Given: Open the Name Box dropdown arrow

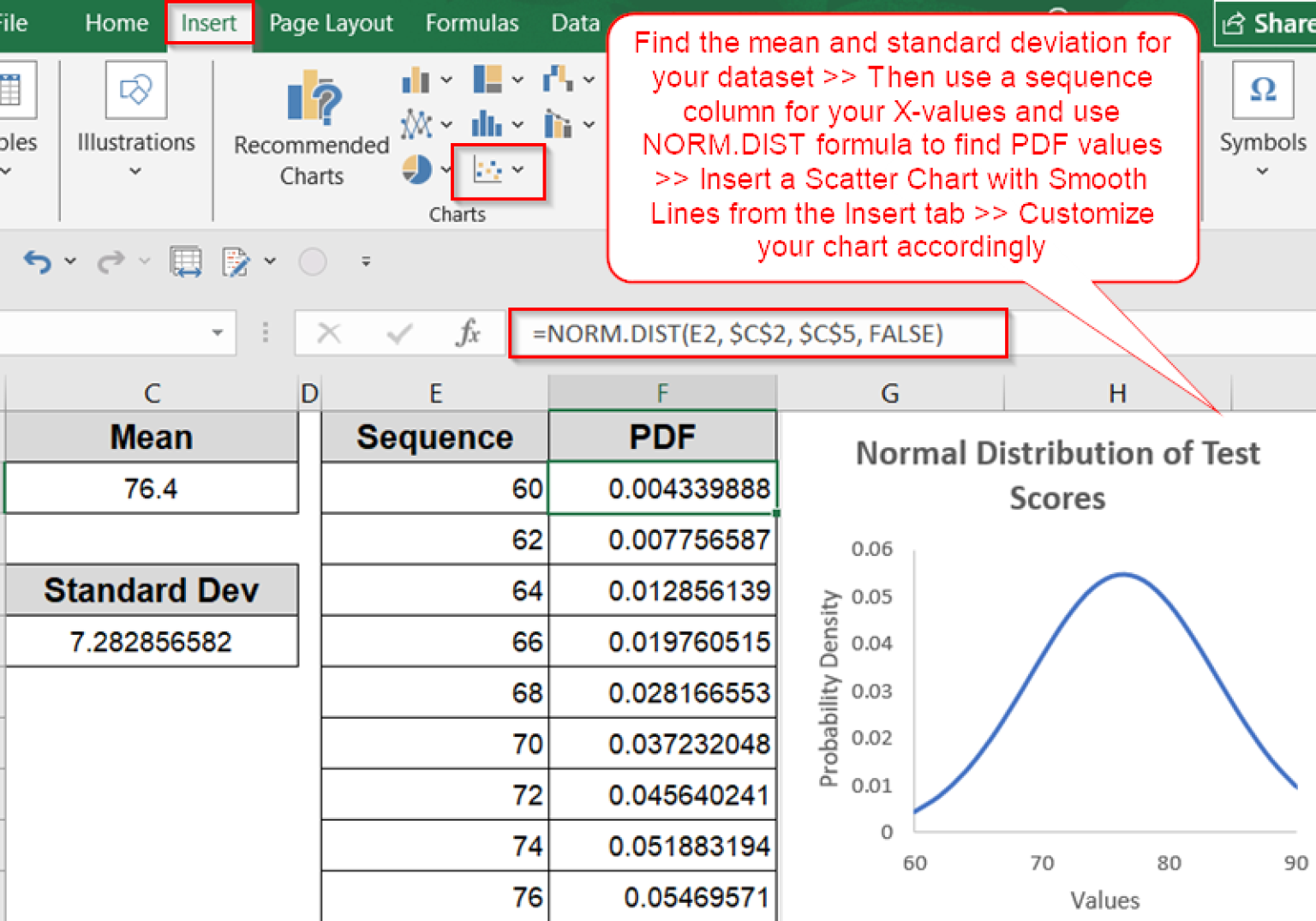Looking at the screenshot, I should (217, 333).
